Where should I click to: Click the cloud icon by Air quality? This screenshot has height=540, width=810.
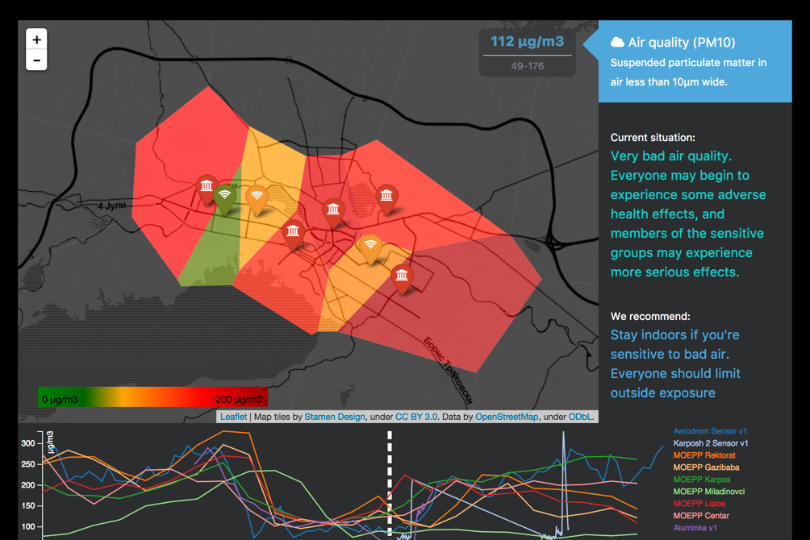tap(618, 42)
